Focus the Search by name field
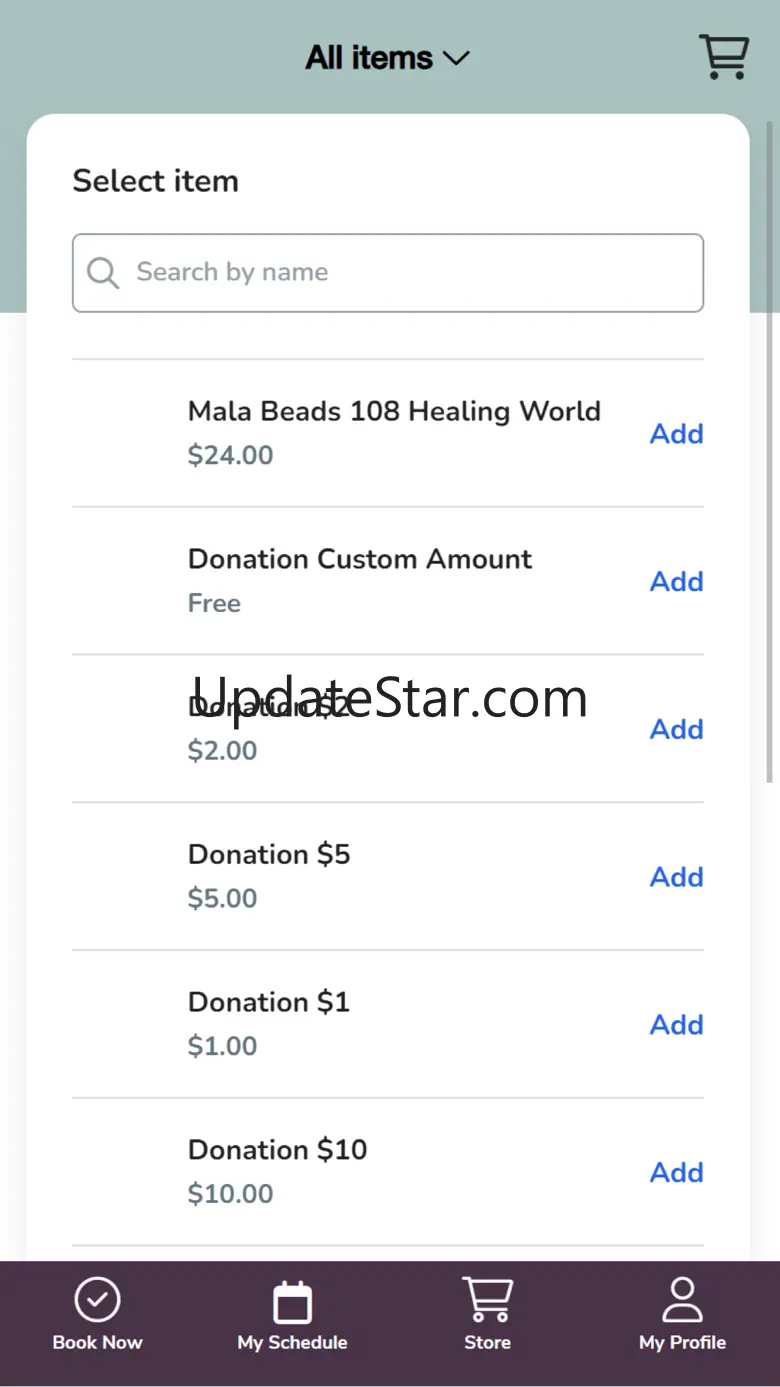 pos(388,273)
